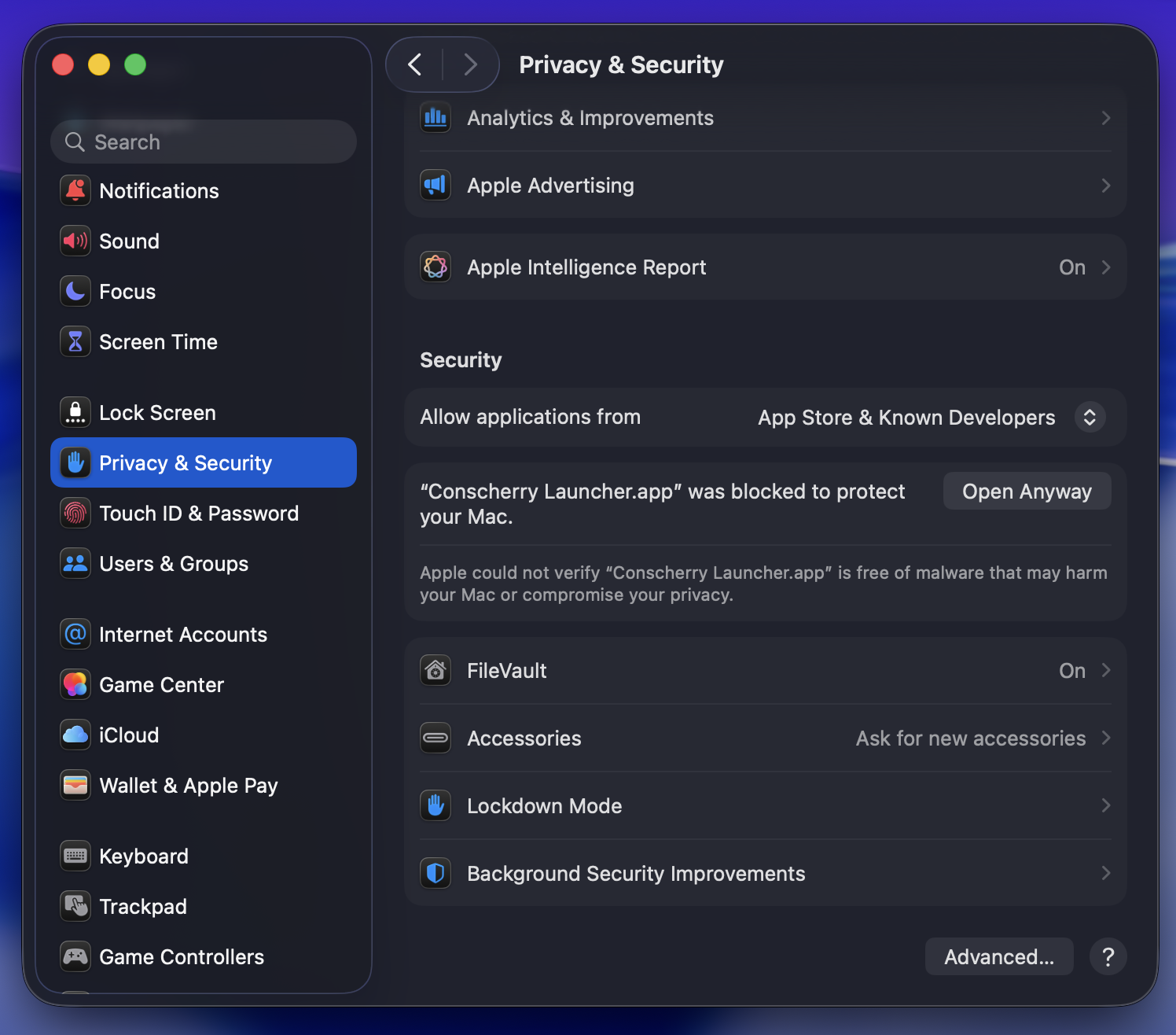Click the green full-screen window button
The height and width of the screenshot is (1035, 1176).
coord(135,64)
